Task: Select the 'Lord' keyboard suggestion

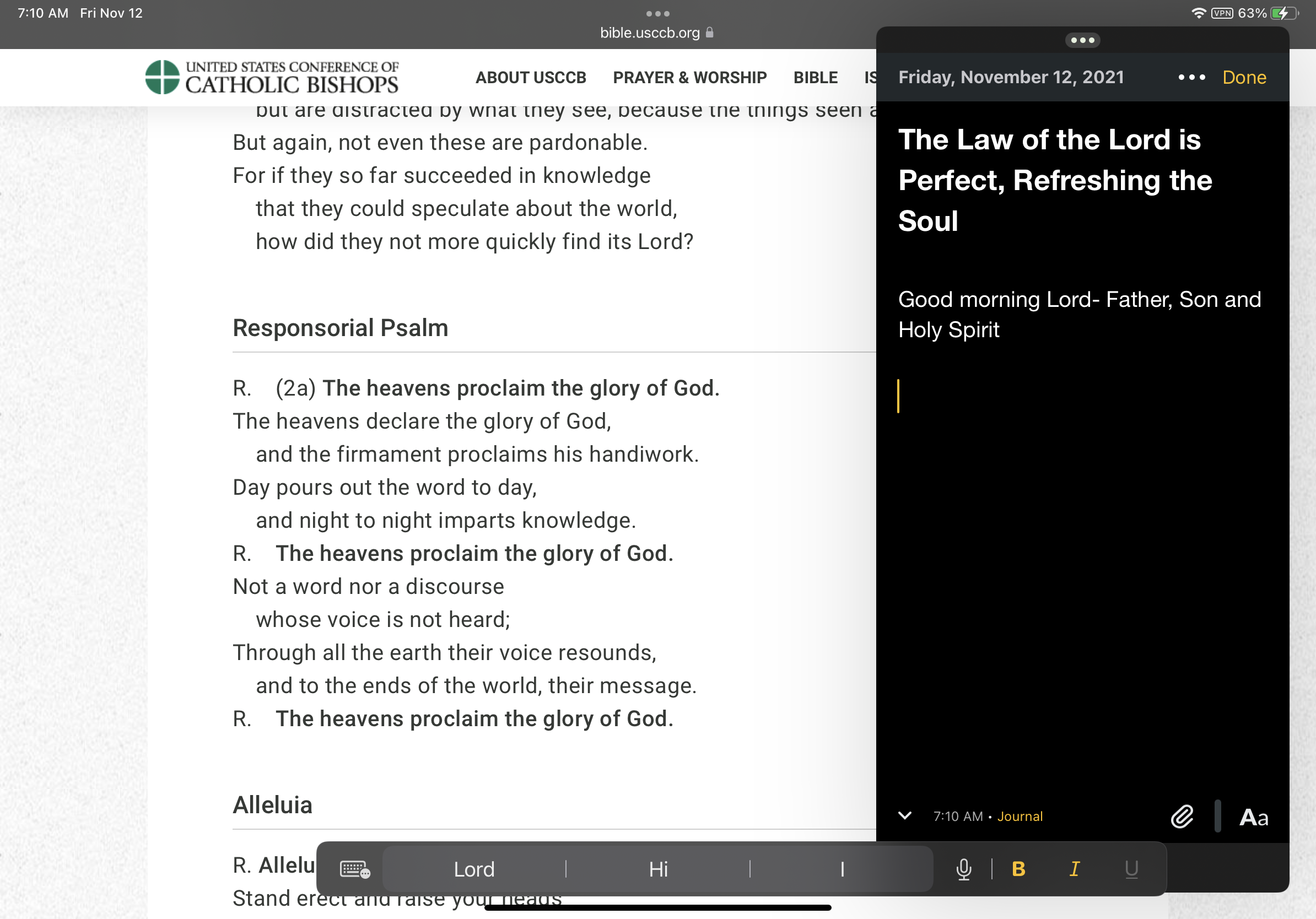Action: (474, 869)
